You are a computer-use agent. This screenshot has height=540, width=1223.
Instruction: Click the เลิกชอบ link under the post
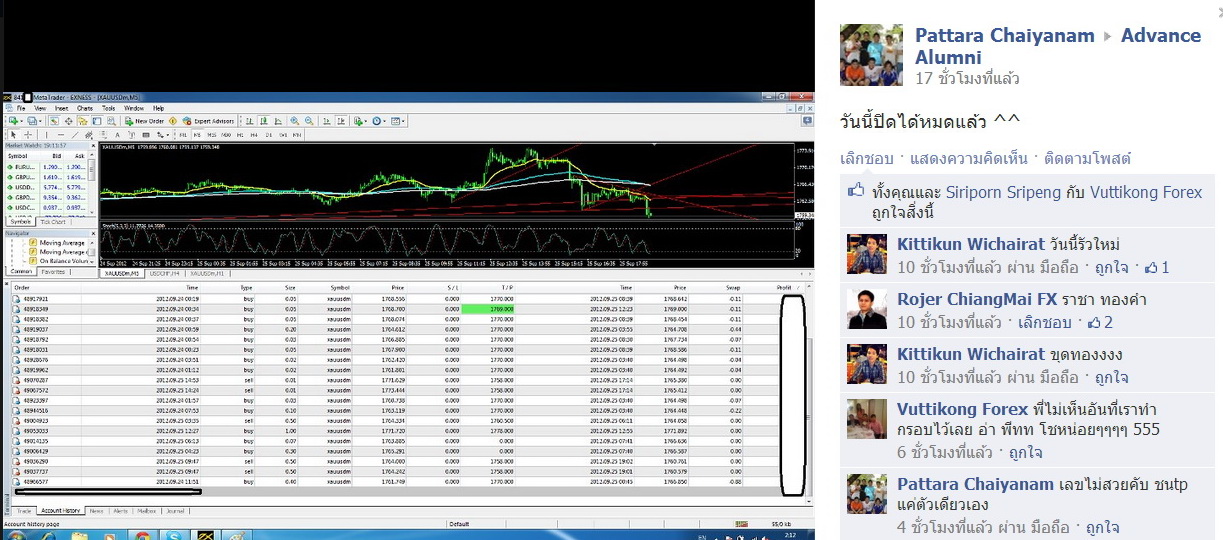(866, 158)
